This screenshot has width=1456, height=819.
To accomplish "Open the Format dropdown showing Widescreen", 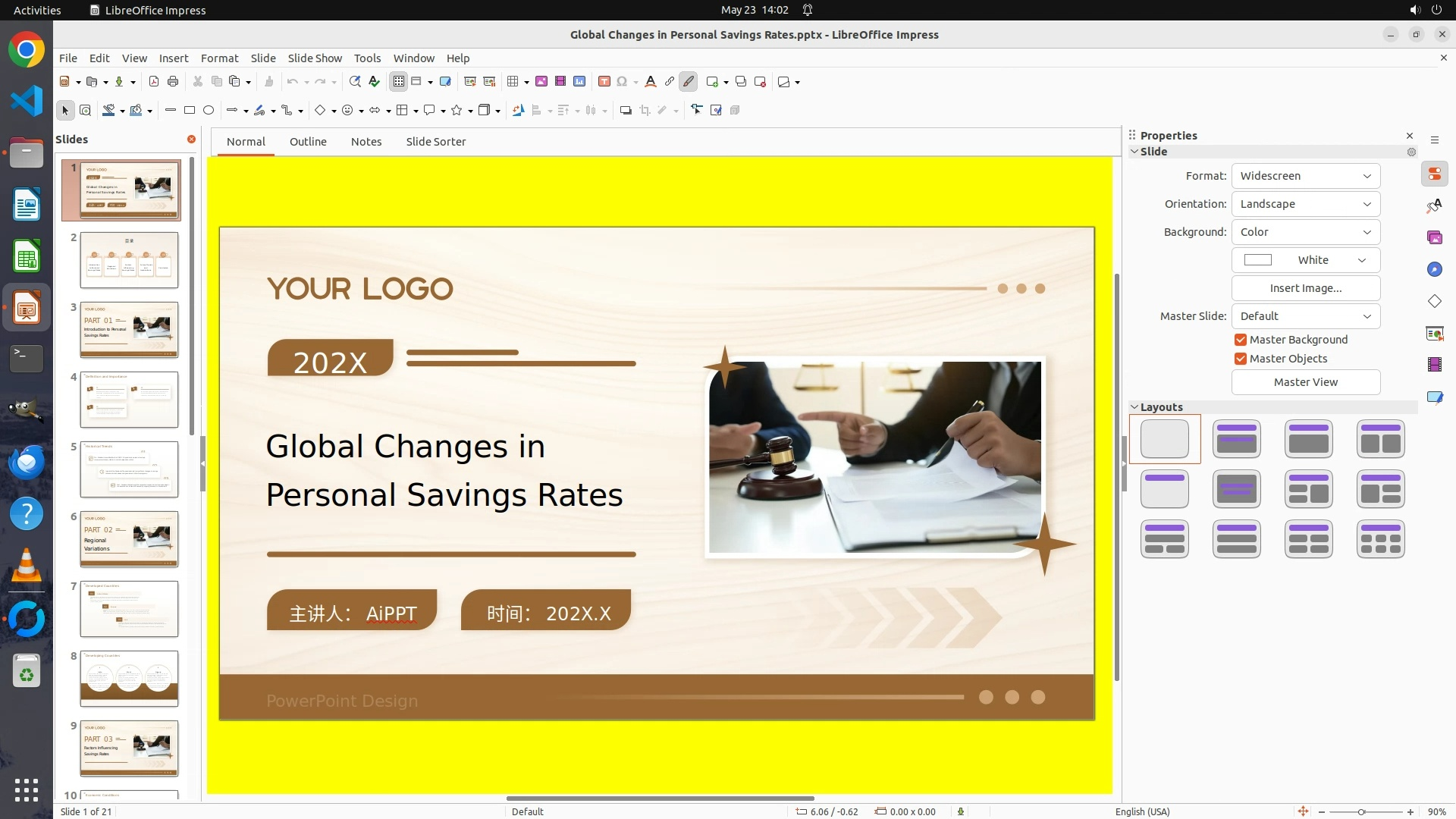I will pyautogui.click(x=1305, y=176).
